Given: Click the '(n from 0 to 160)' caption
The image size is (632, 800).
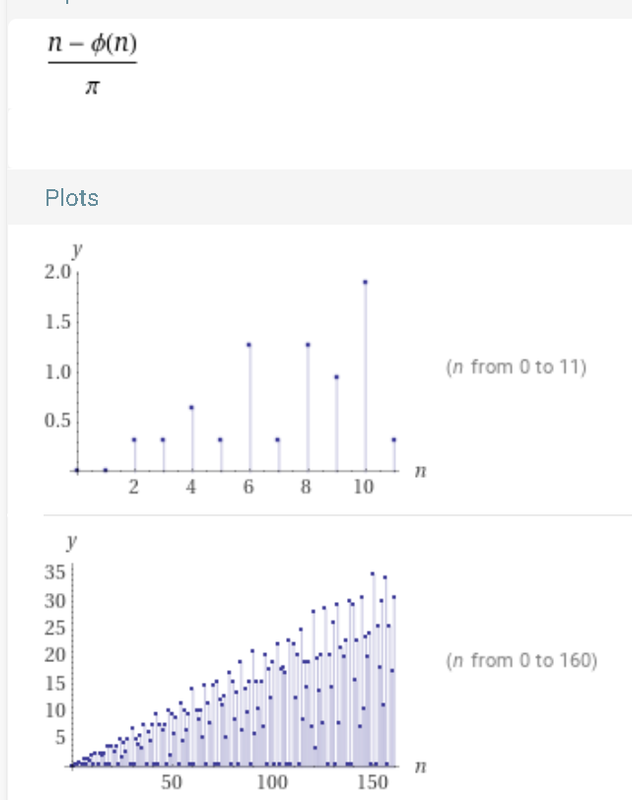Looking at the screenshot, I should (521, 660).
